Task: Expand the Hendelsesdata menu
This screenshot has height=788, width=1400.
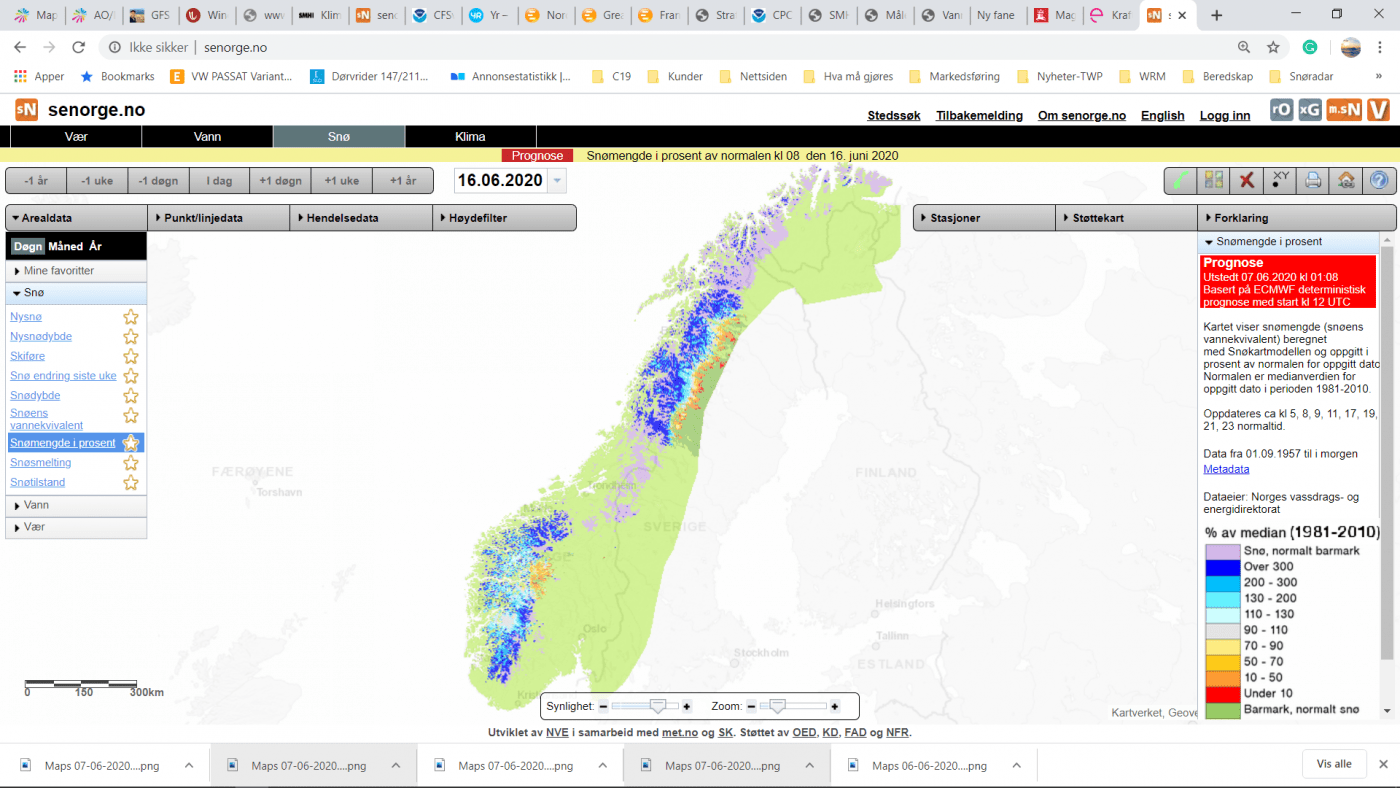Action: point(362,217)
